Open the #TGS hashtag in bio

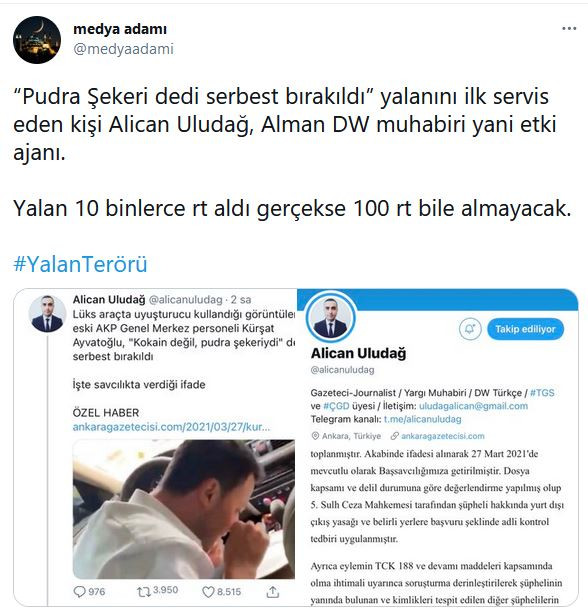542,392
